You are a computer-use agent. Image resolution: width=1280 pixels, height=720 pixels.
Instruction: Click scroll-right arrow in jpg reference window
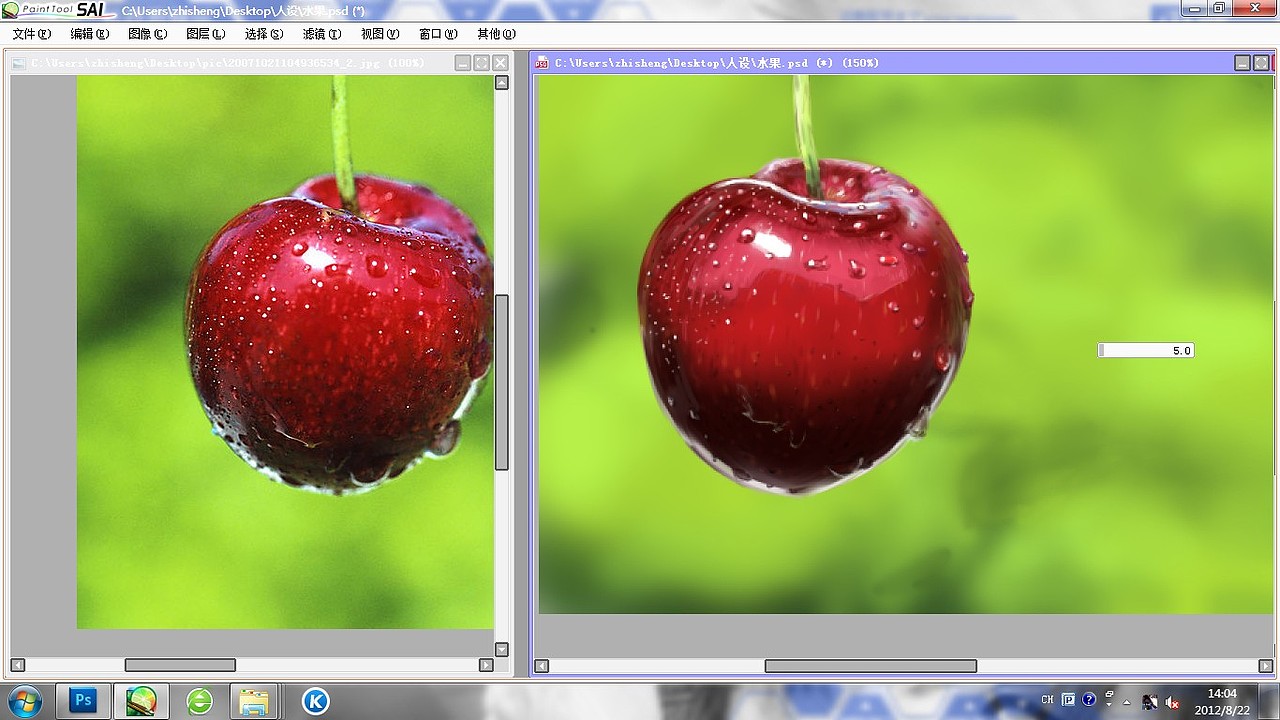click(486, 665)
